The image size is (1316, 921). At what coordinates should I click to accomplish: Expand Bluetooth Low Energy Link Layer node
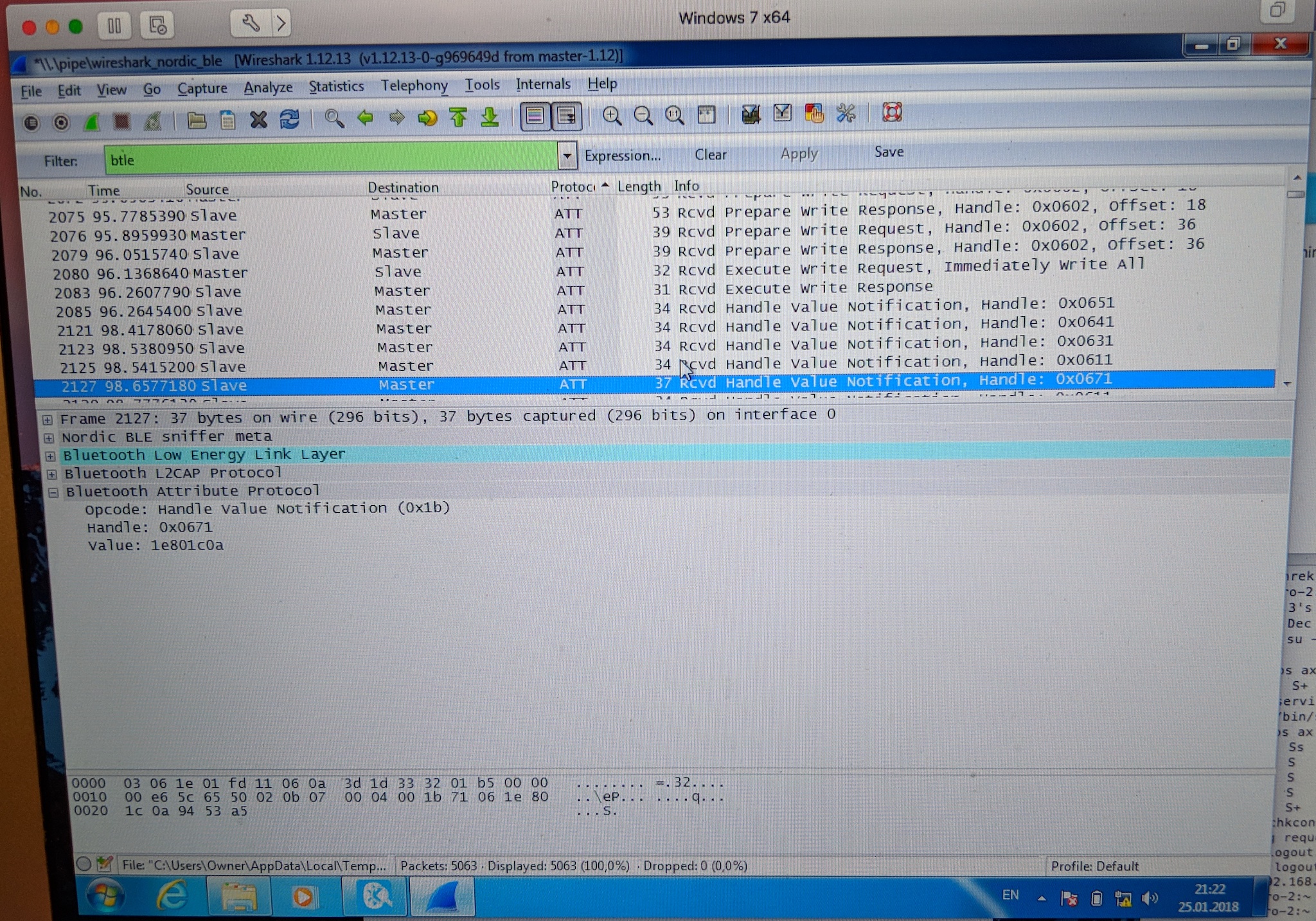click(50, 456)
